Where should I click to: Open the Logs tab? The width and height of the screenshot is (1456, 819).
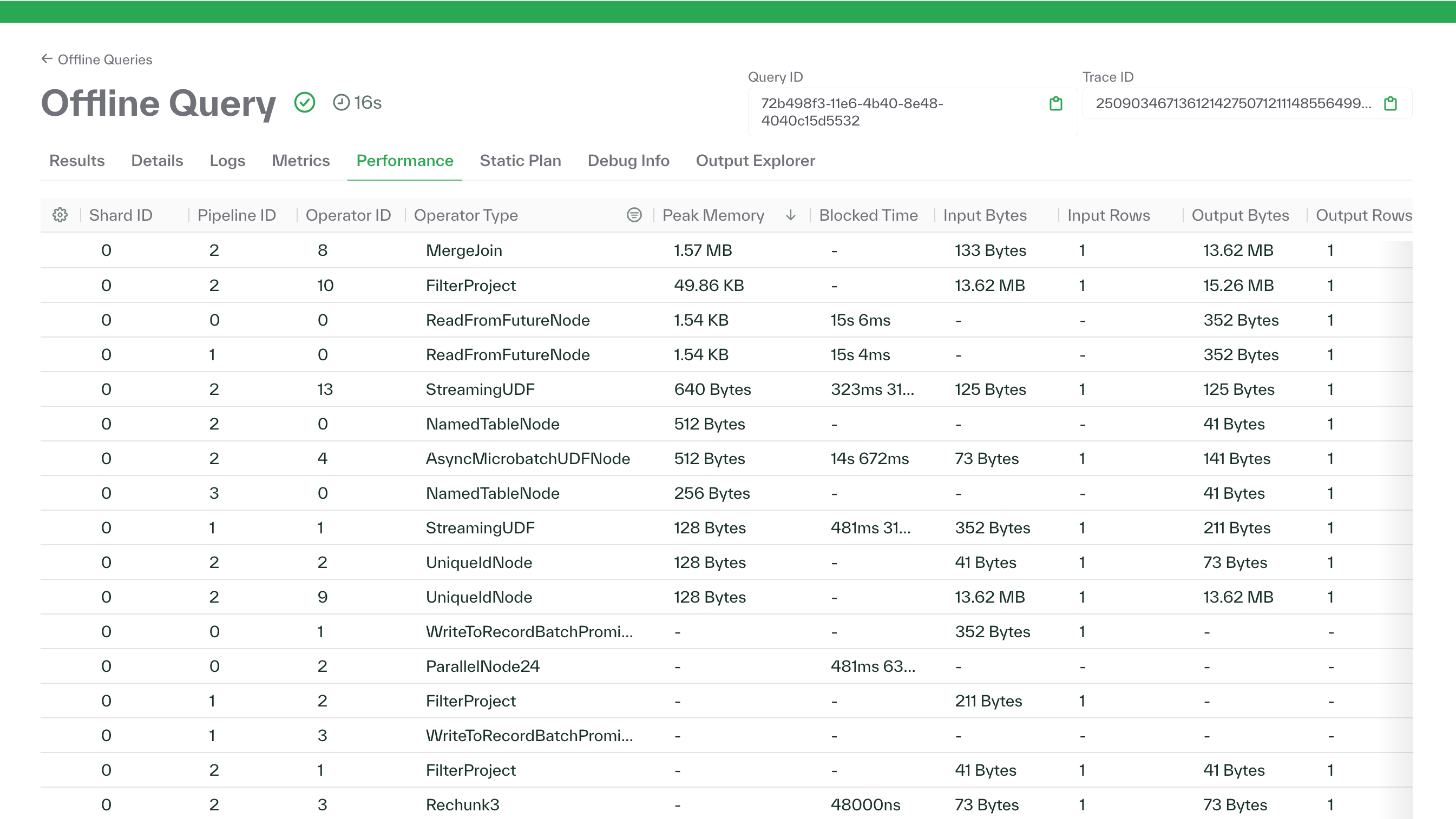click(x=227, y=161)
